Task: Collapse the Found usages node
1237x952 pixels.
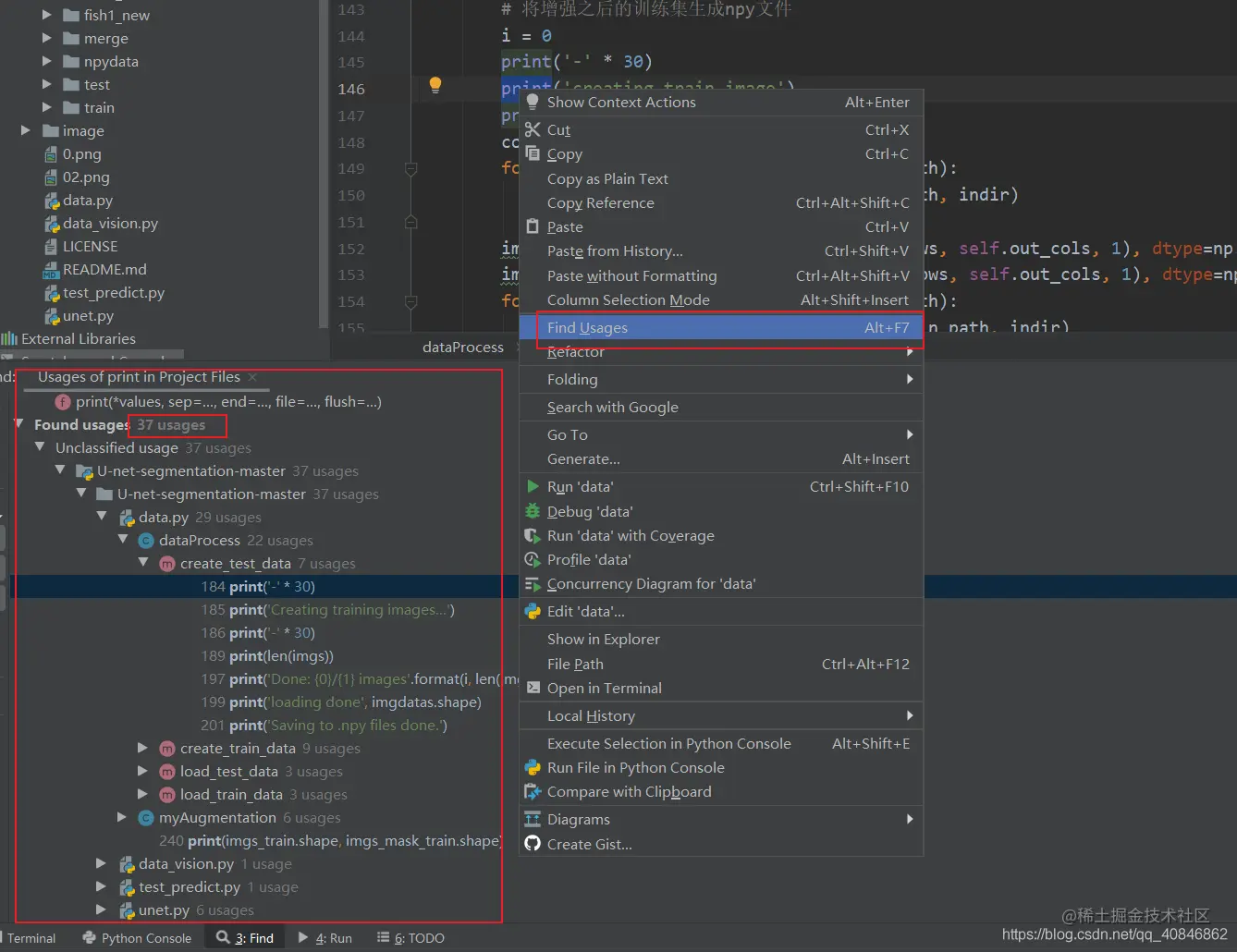Action: (x=18, y=424)
